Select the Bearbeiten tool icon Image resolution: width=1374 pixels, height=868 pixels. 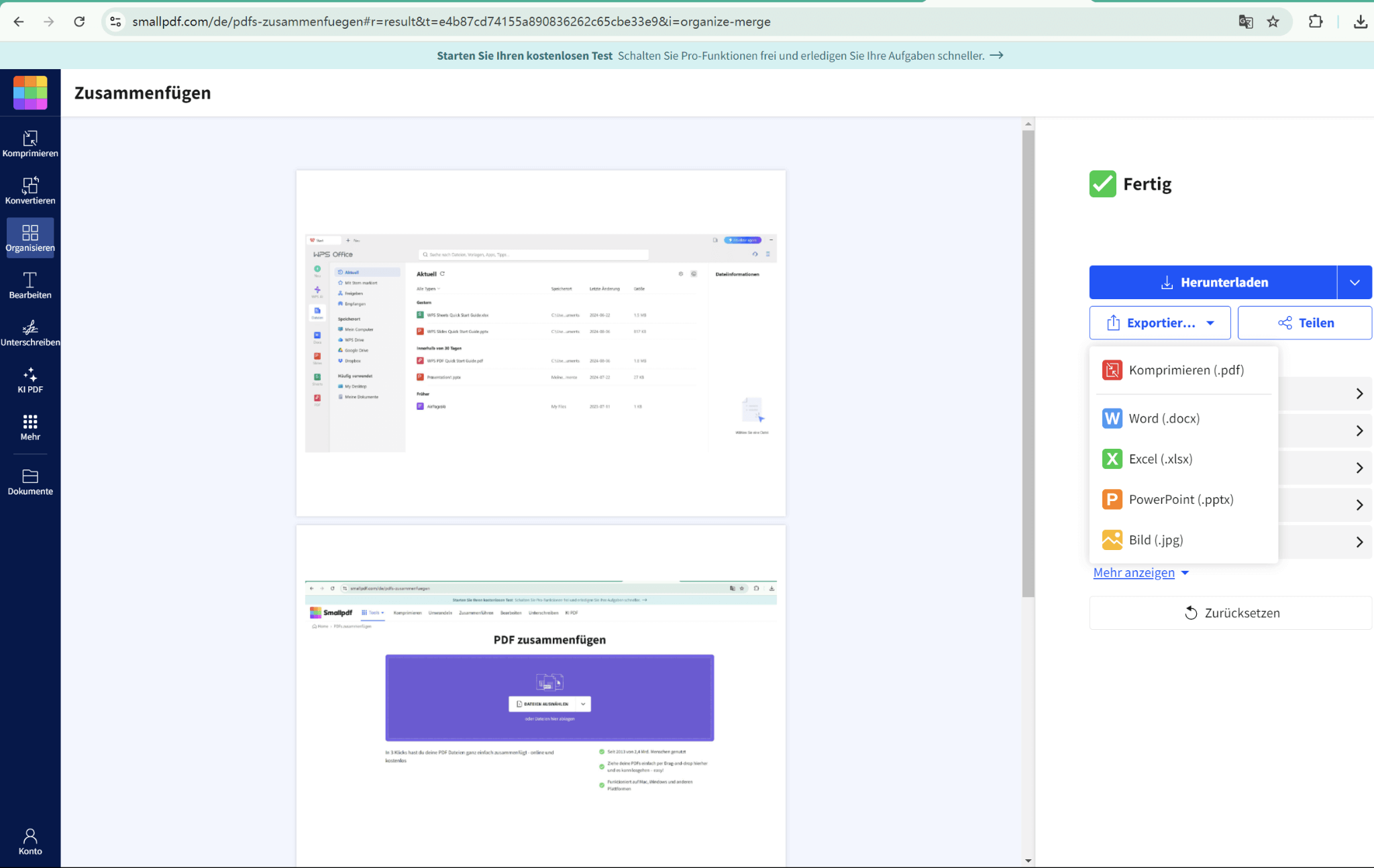click(30, 285)
